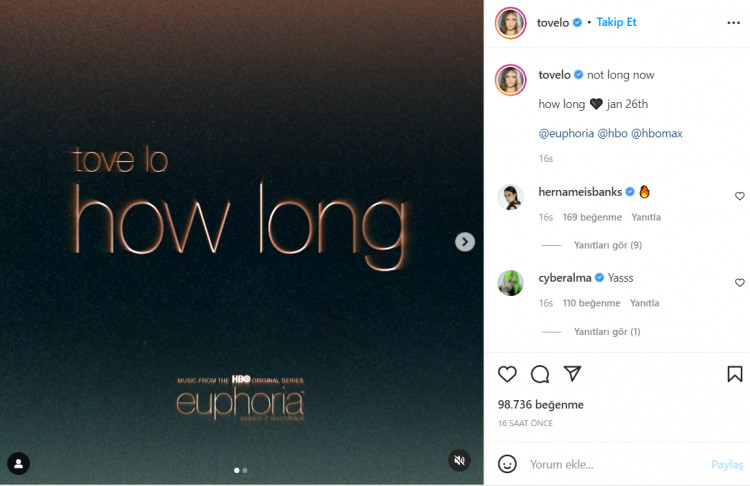This screenshot has height=486, width=750.
Task: Select the second carousel dot indicator
Action: (x=245, y=470)
